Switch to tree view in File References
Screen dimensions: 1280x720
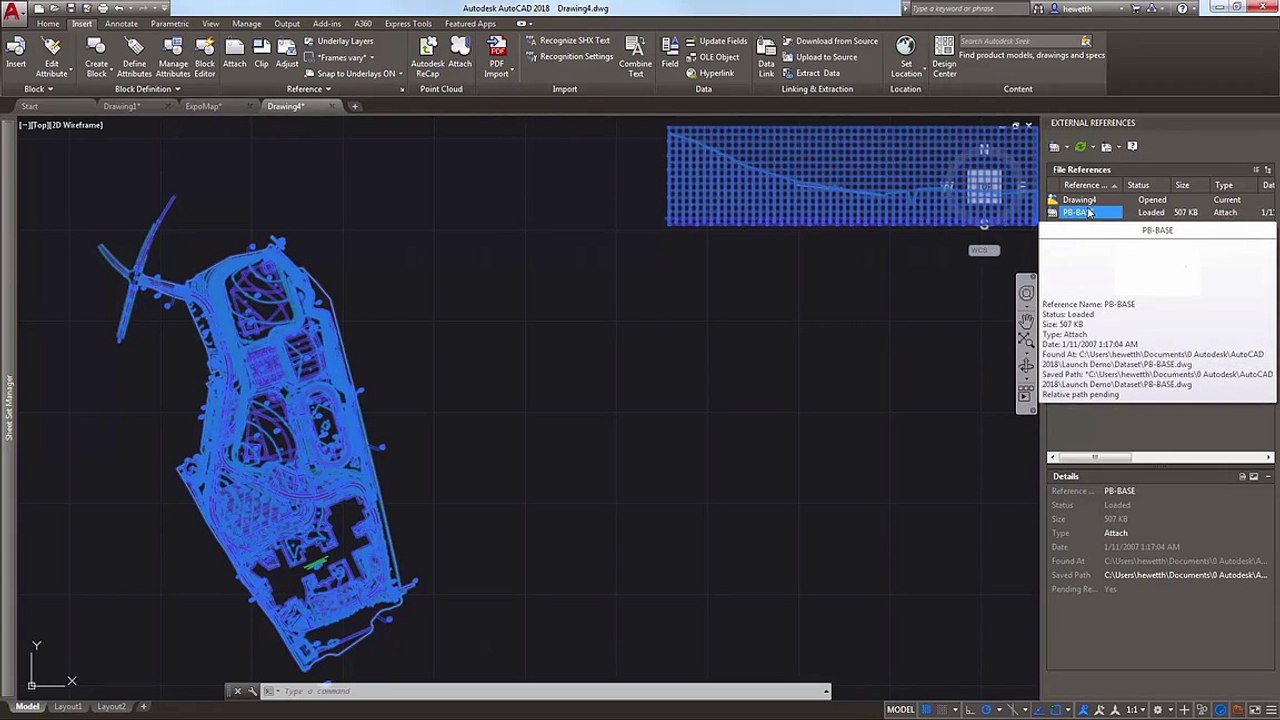pyautogui.click(x=1267, y=170)
